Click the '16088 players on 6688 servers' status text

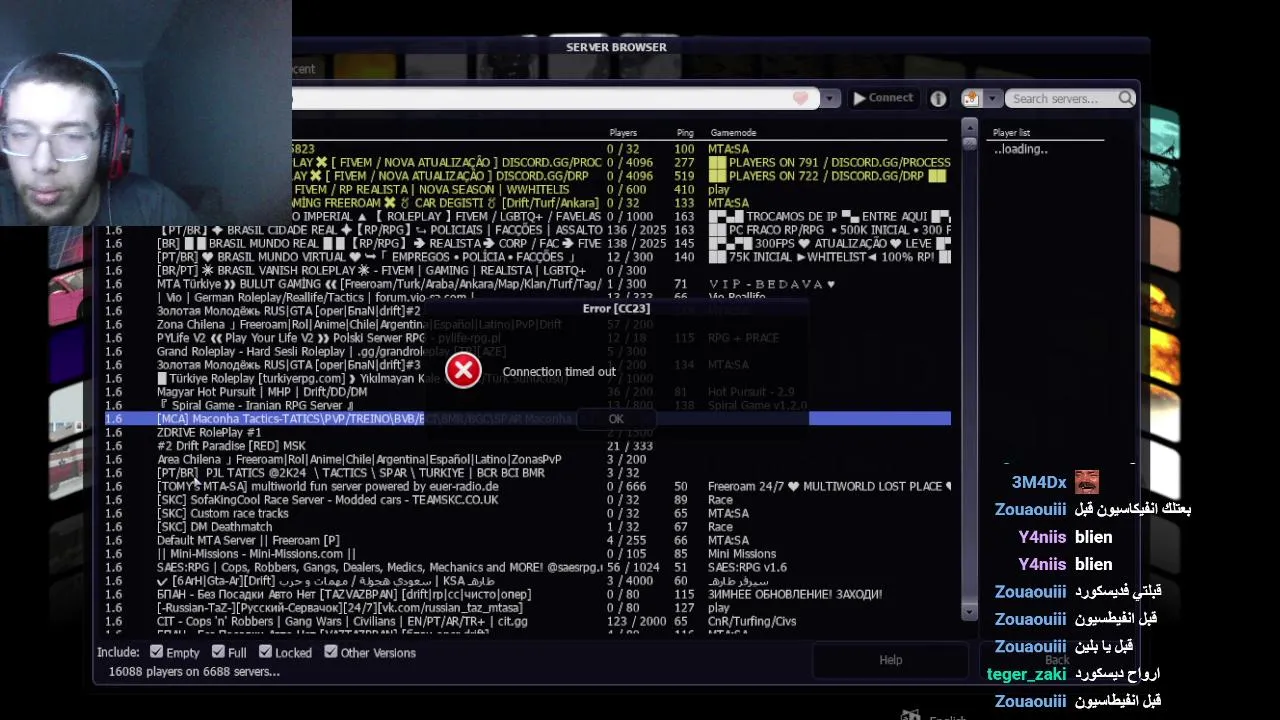[194, 671]
